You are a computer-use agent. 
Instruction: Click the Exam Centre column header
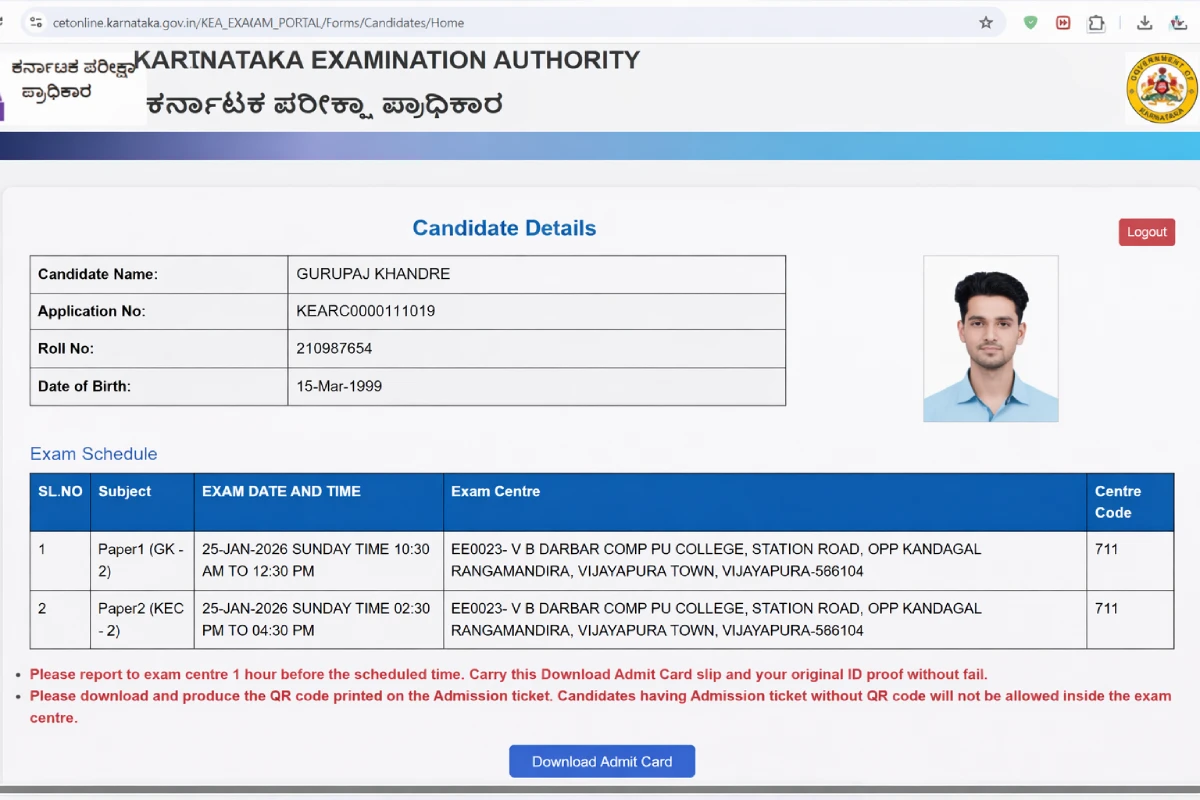pyautogui.click(x=495, y=491)
